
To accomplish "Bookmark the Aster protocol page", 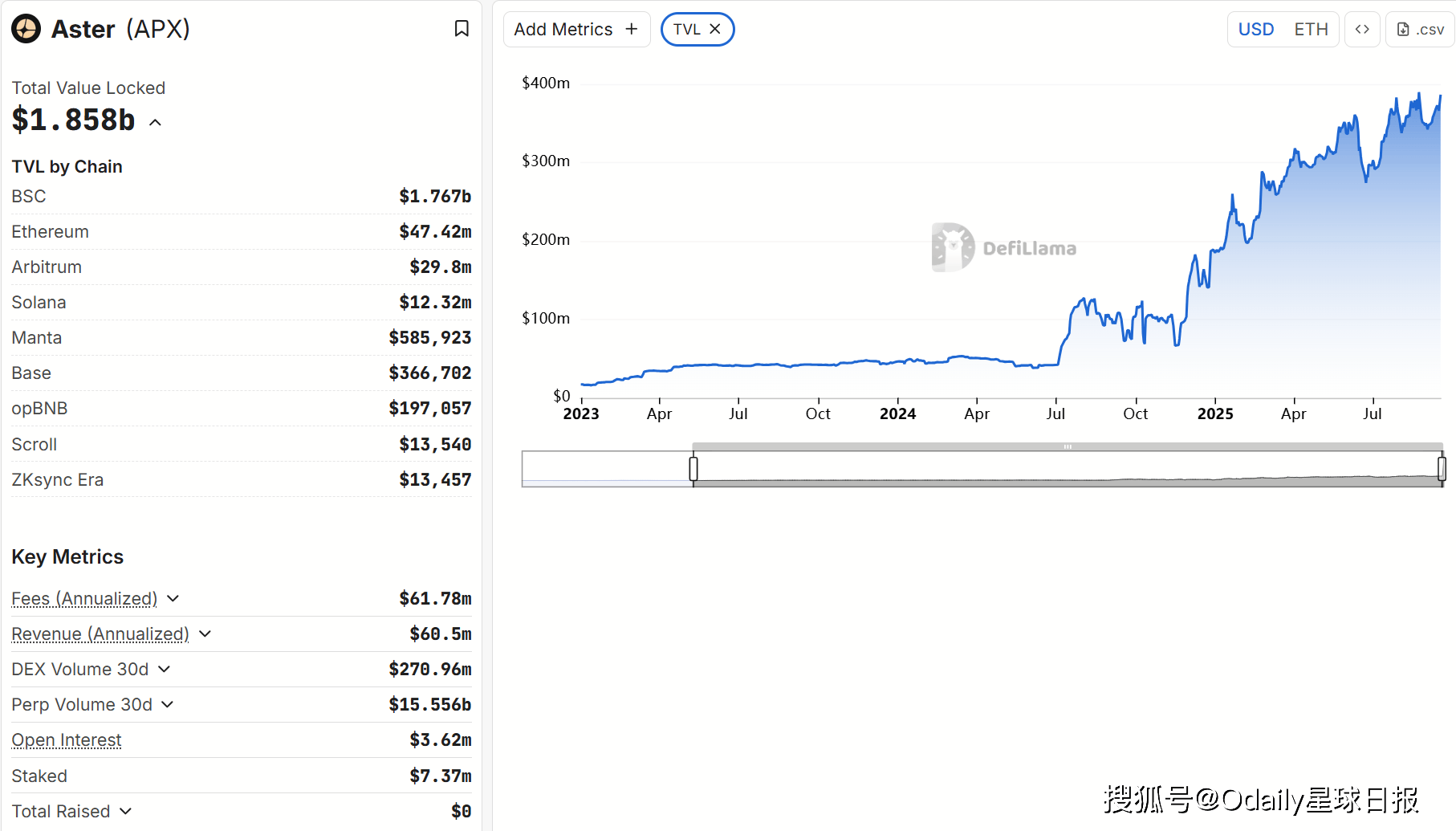I will [462, 28].
